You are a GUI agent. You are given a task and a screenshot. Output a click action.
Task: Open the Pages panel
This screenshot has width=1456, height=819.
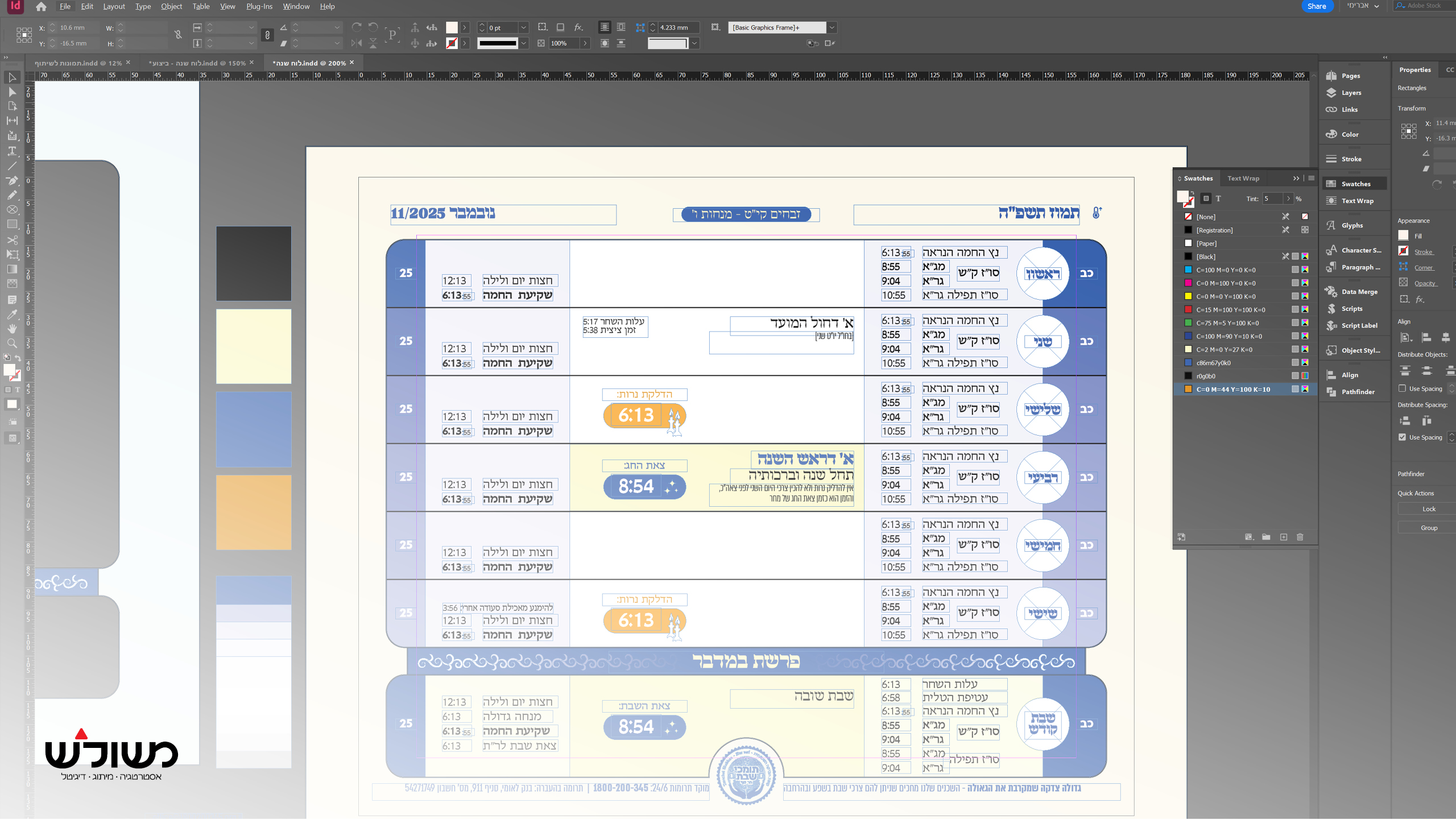[1350, 76]
